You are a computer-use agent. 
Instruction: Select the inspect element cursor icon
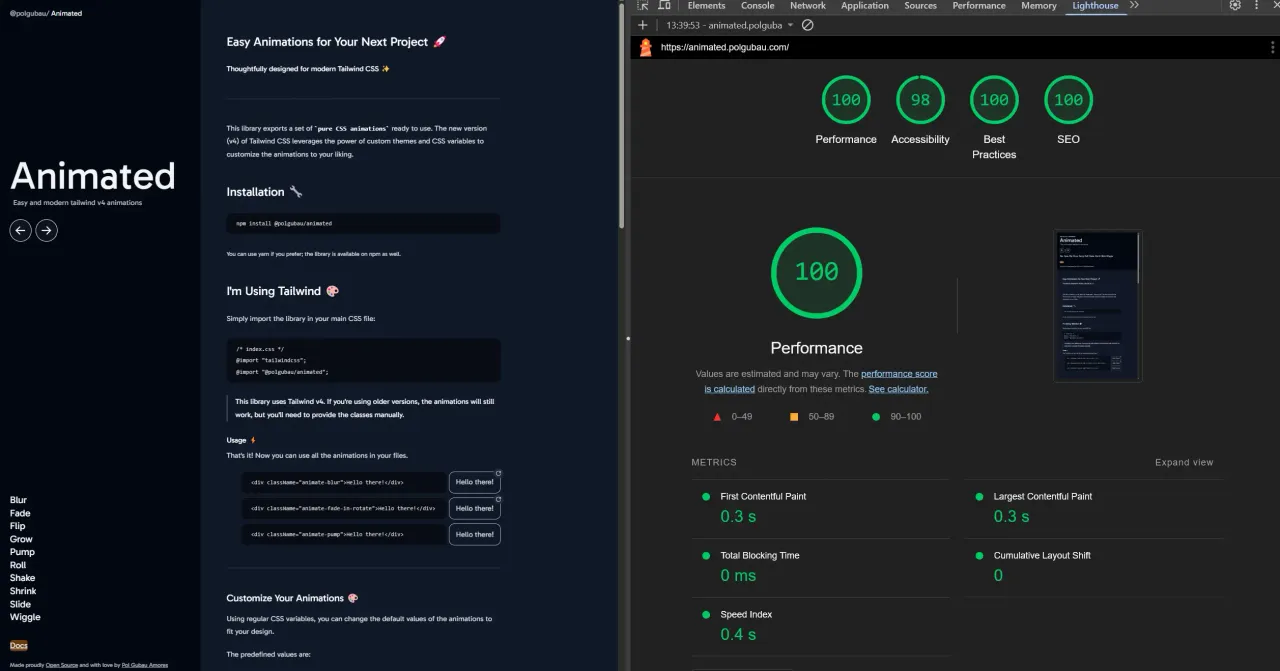tap(643, 6)
